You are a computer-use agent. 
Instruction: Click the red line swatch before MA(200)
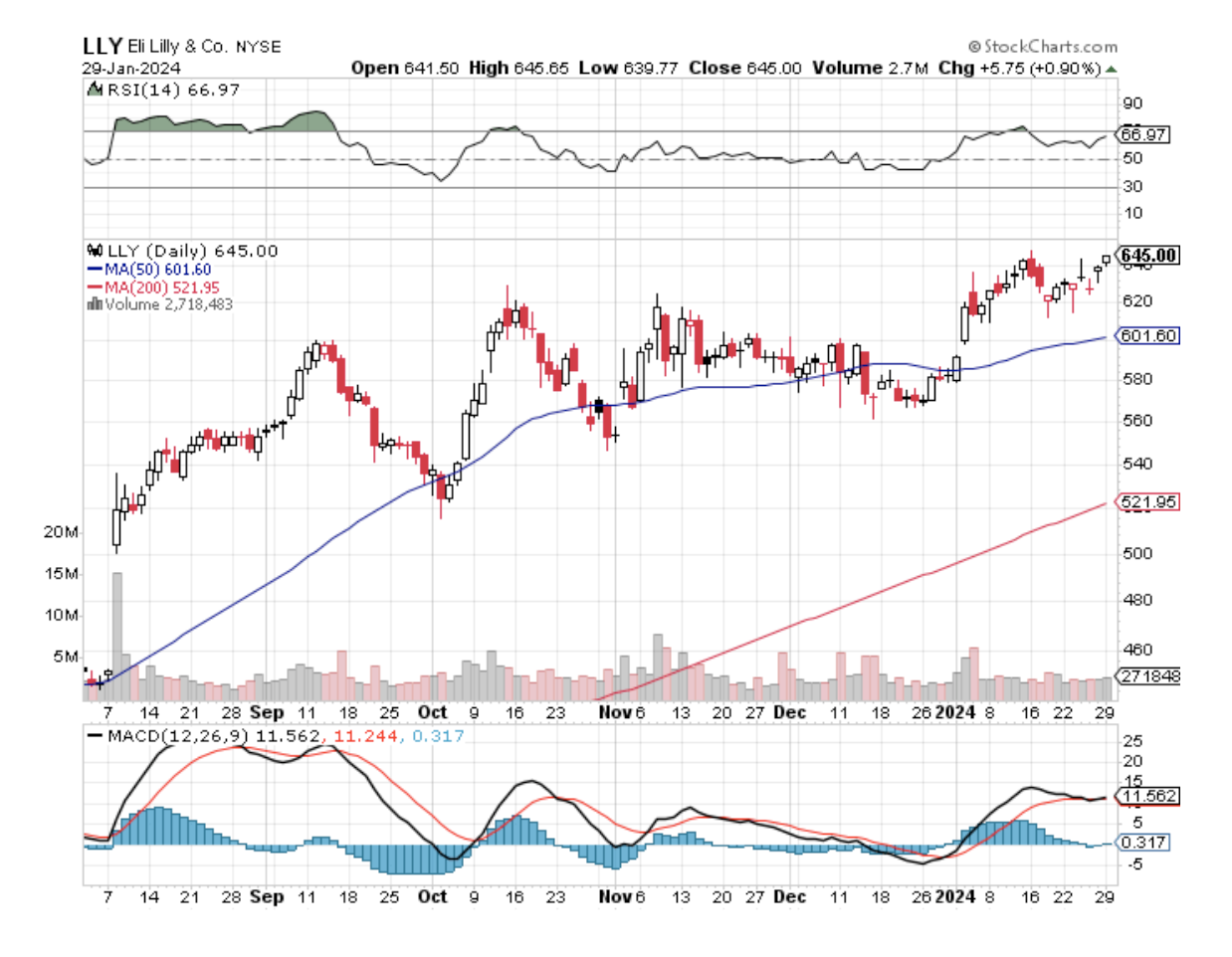pyautogui.click(x=96, y=287)
